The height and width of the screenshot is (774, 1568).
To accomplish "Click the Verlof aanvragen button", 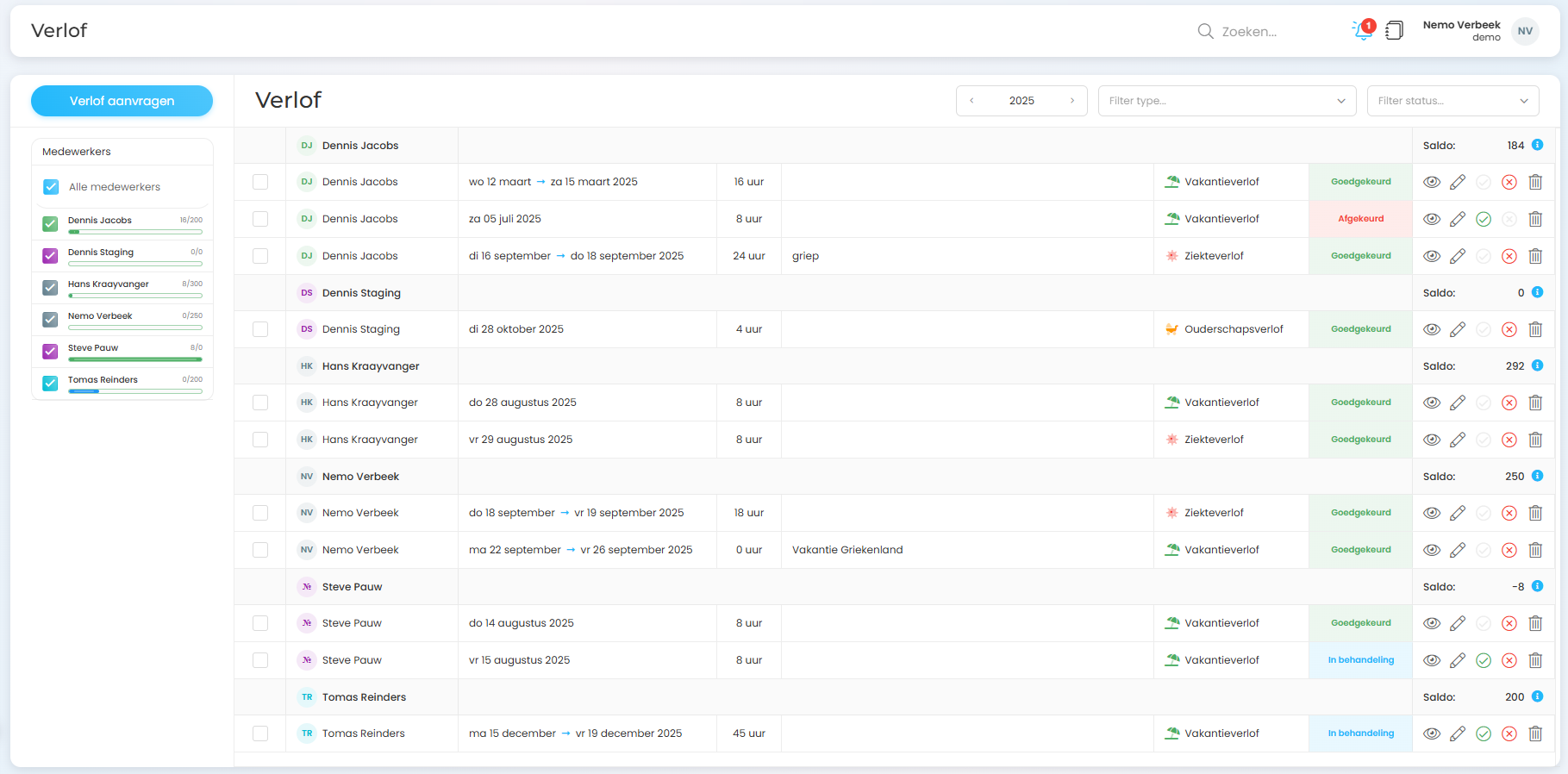I will click(x=122, y=101).
